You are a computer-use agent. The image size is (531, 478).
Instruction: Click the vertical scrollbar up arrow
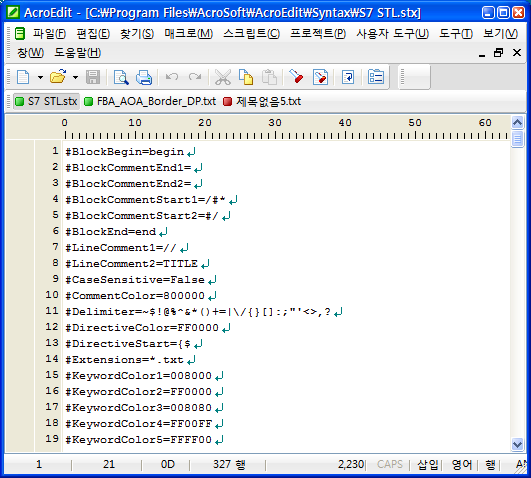(x=517, y=122)
